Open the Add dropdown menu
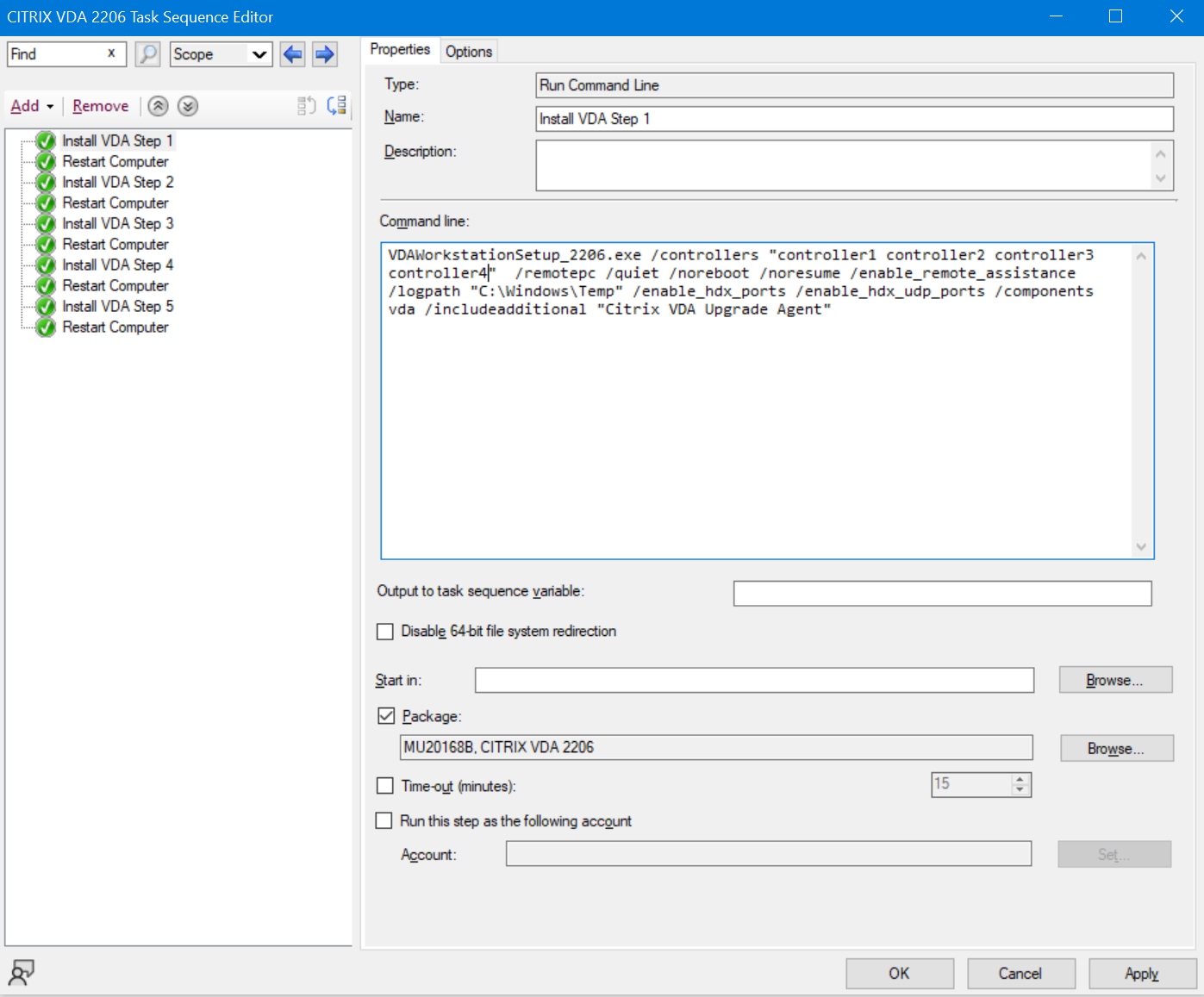 32,106
